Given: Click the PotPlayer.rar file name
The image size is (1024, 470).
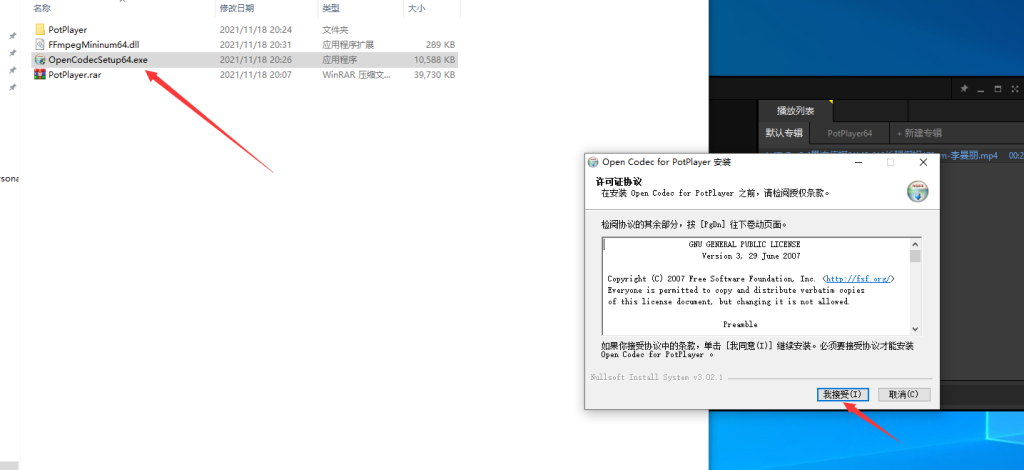Looking at the screenshot, I should pos(74,74).
